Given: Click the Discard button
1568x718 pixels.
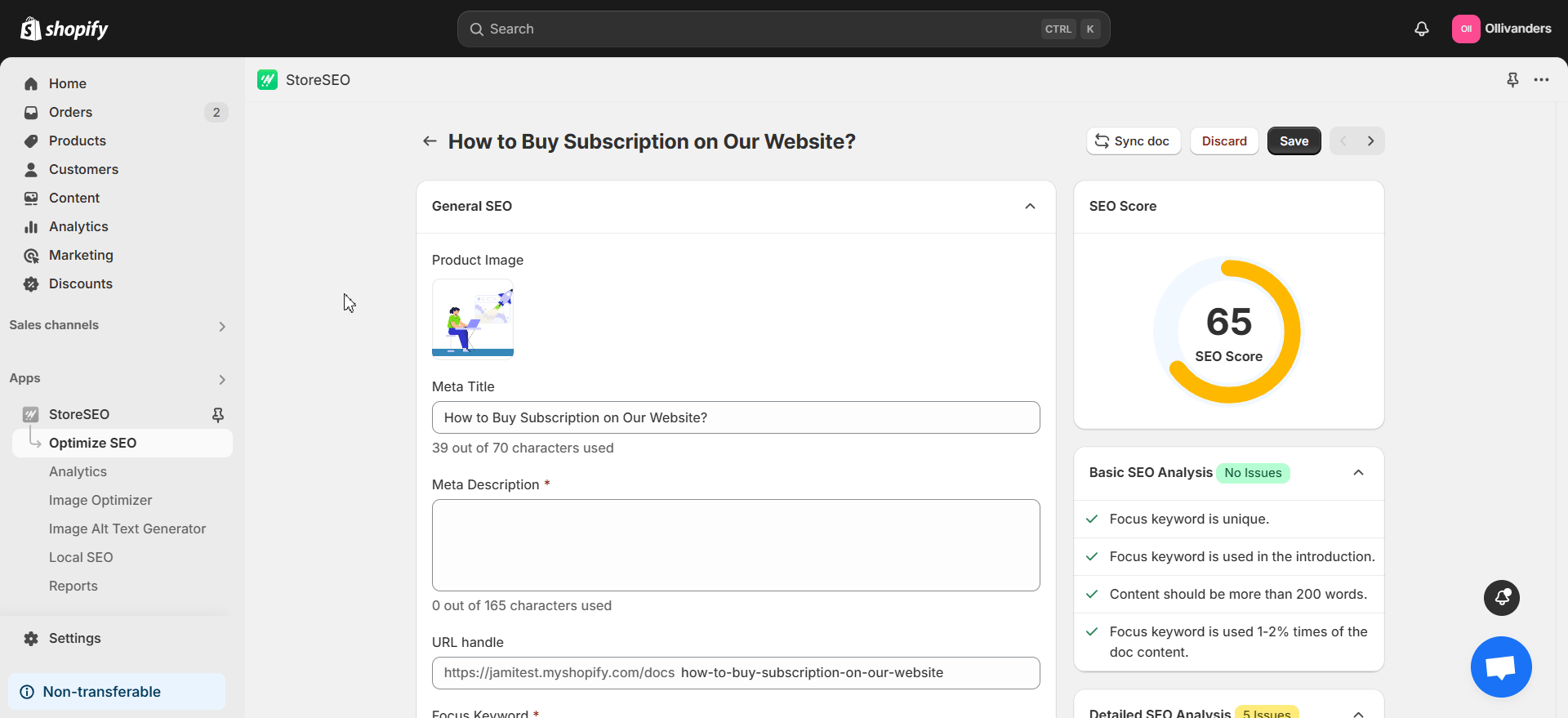Looking at the screenshot, I should click(1224, 140).
